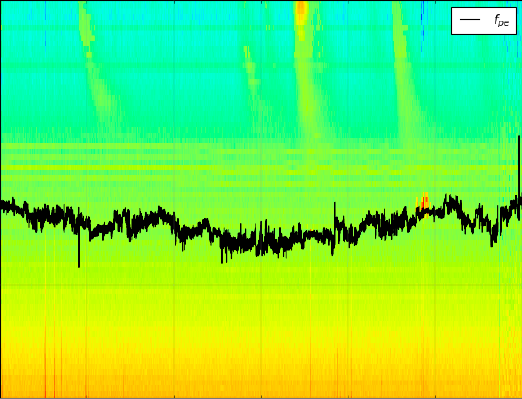Click the orange region at plot bottom
Image resolution: width=522 pixels, height=399 pixels.
click(261, 383)
